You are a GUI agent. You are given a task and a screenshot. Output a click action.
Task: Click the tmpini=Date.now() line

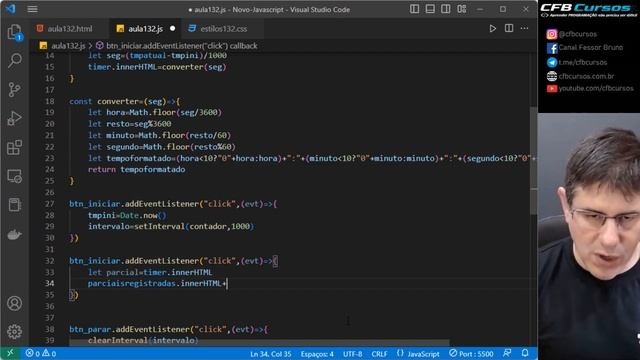click(x=127, y=215)
